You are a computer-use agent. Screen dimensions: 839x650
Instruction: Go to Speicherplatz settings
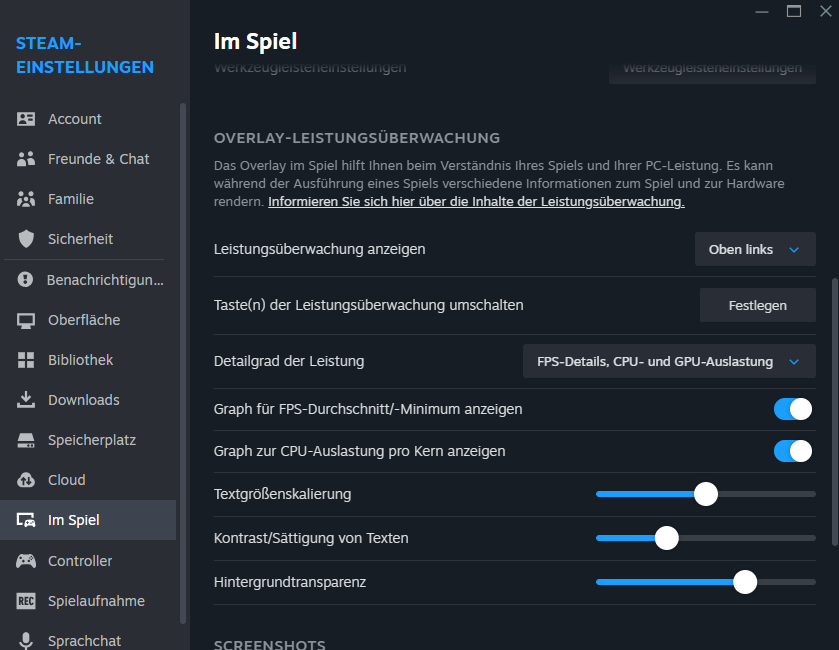(x=91, y=440)
